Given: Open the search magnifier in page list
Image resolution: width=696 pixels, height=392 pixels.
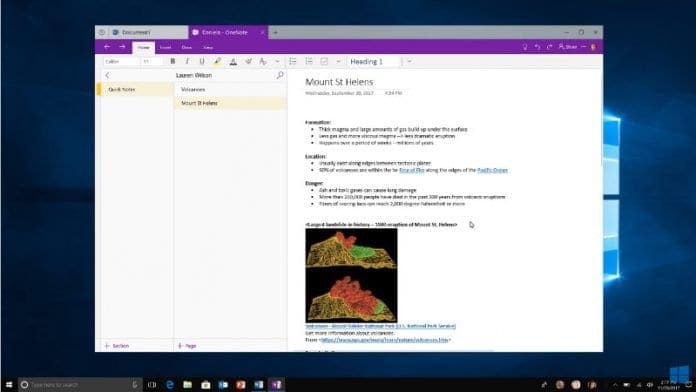Looking at the screenshot, I should point(280,75).
